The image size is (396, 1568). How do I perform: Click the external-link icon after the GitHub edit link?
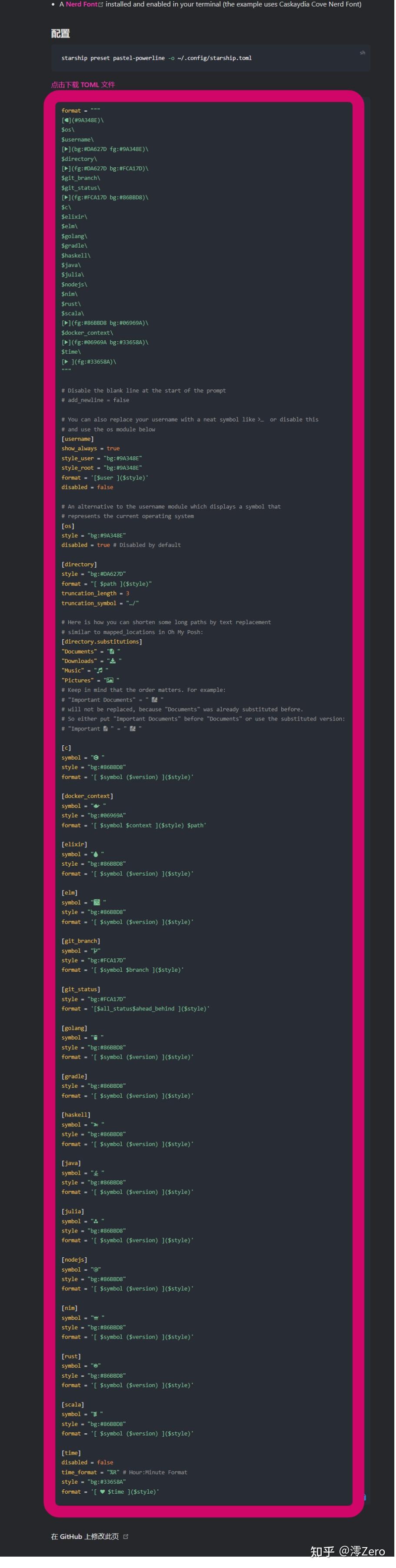click(125, 1536)
